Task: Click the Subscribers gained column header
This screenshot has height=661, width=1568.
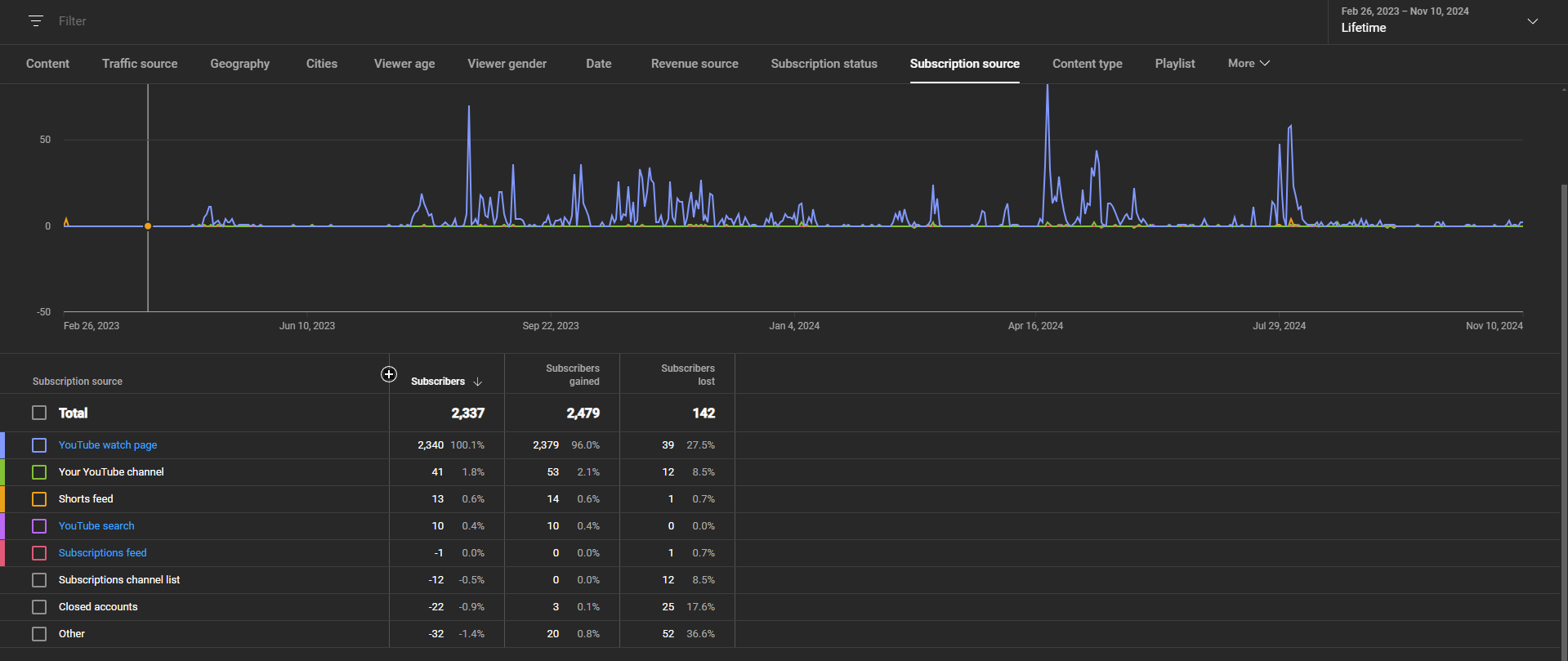Action: (572, 375)
